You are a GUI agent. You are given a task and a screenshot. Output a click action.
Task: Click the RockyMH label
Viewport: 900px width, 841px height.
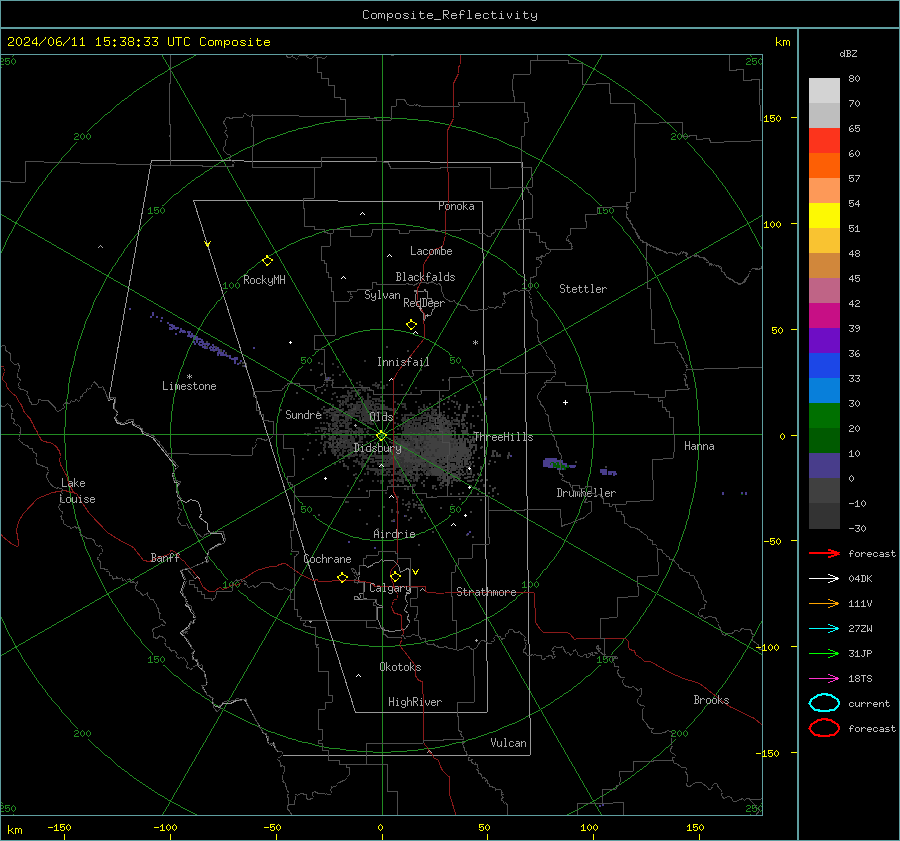(x=264, y=280)
